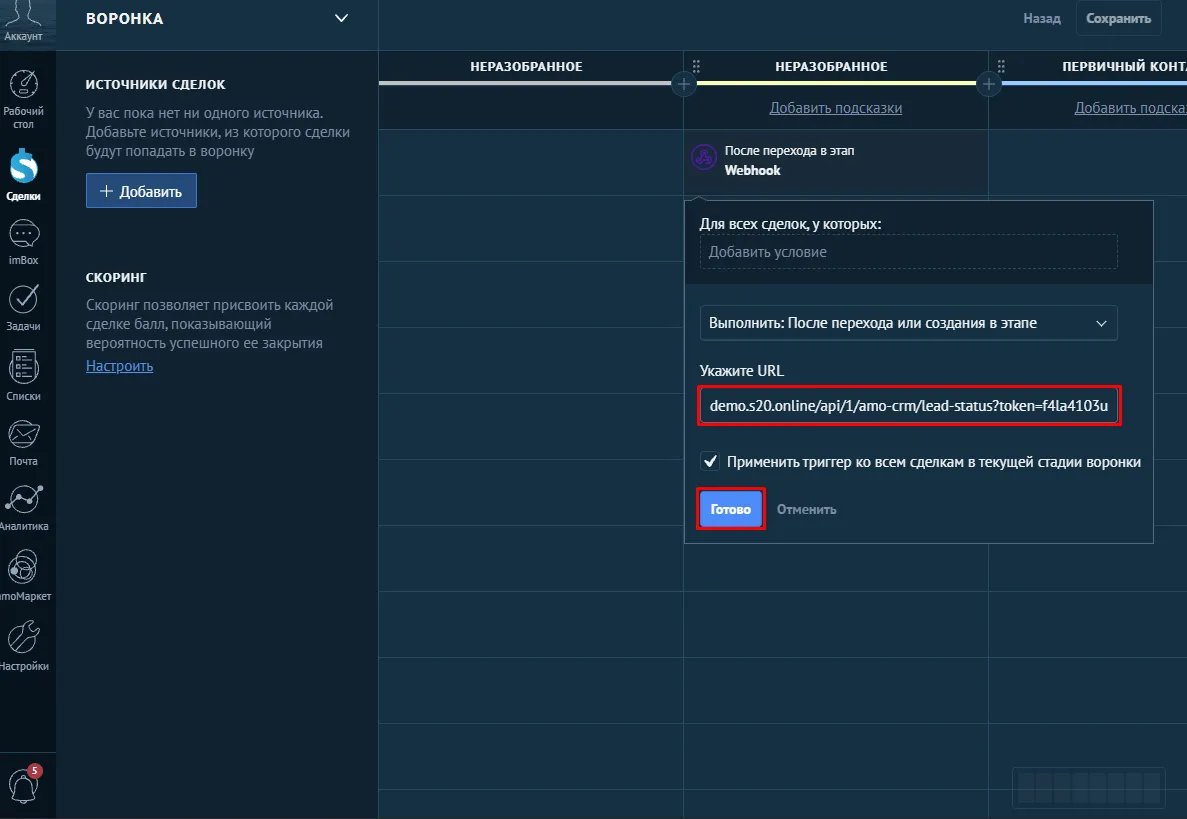Click the webhook URL input field
The width and height of the screenshot is (1187, 819).
(908, 406)
